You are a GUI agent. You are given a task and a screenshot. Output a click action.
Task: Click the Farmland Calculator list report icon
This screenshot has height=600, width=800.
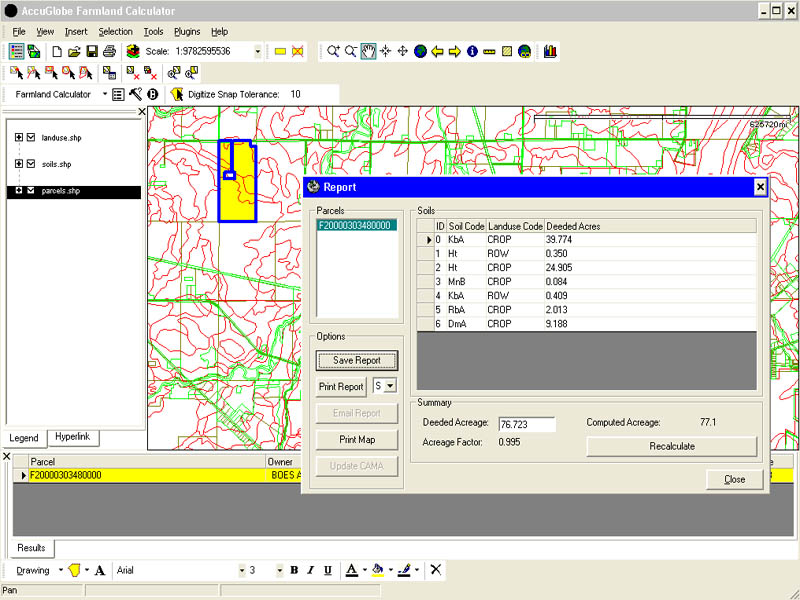pyautogui.click(x=118, y=94)
